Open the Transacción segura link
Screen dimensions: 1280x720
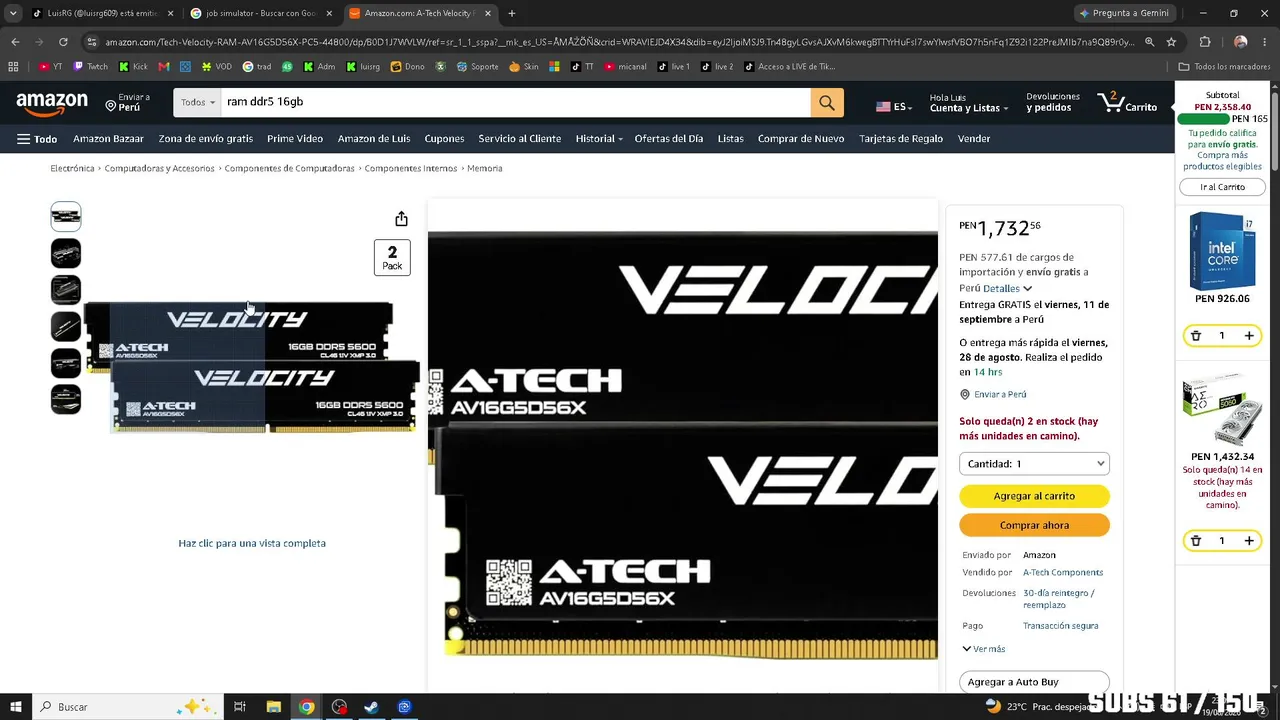coord(1060,626)
